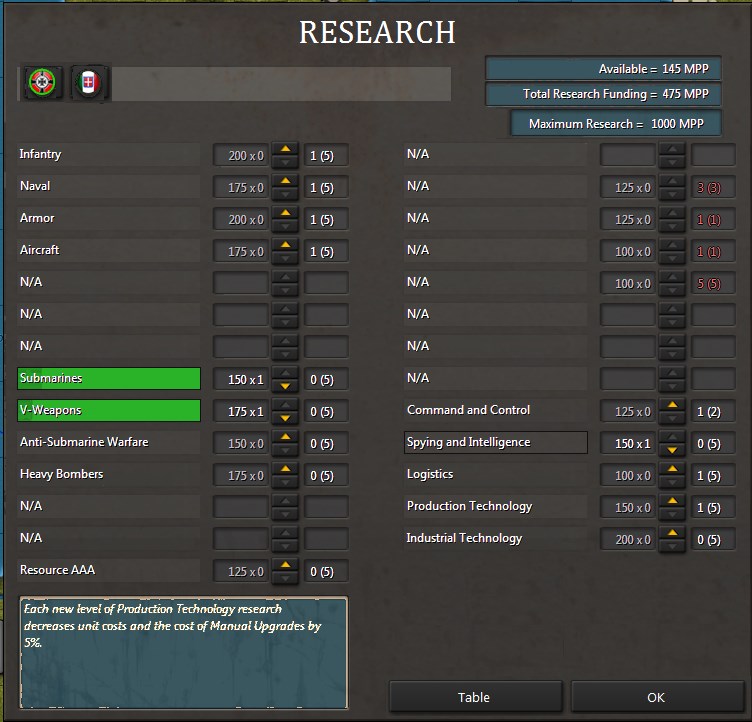Click the up arrow in the Naval row
The width and height of the screenshot is (752, 722).
pyautogui.click(x=285, y=181)
